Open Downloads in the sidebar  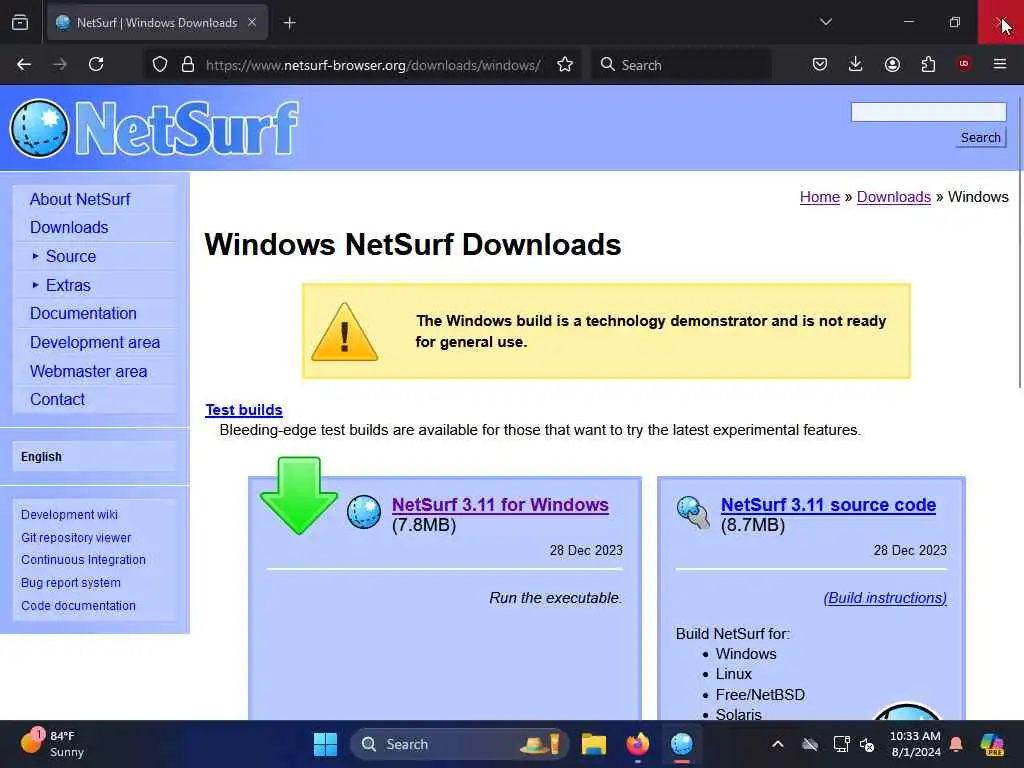point(69,227)
